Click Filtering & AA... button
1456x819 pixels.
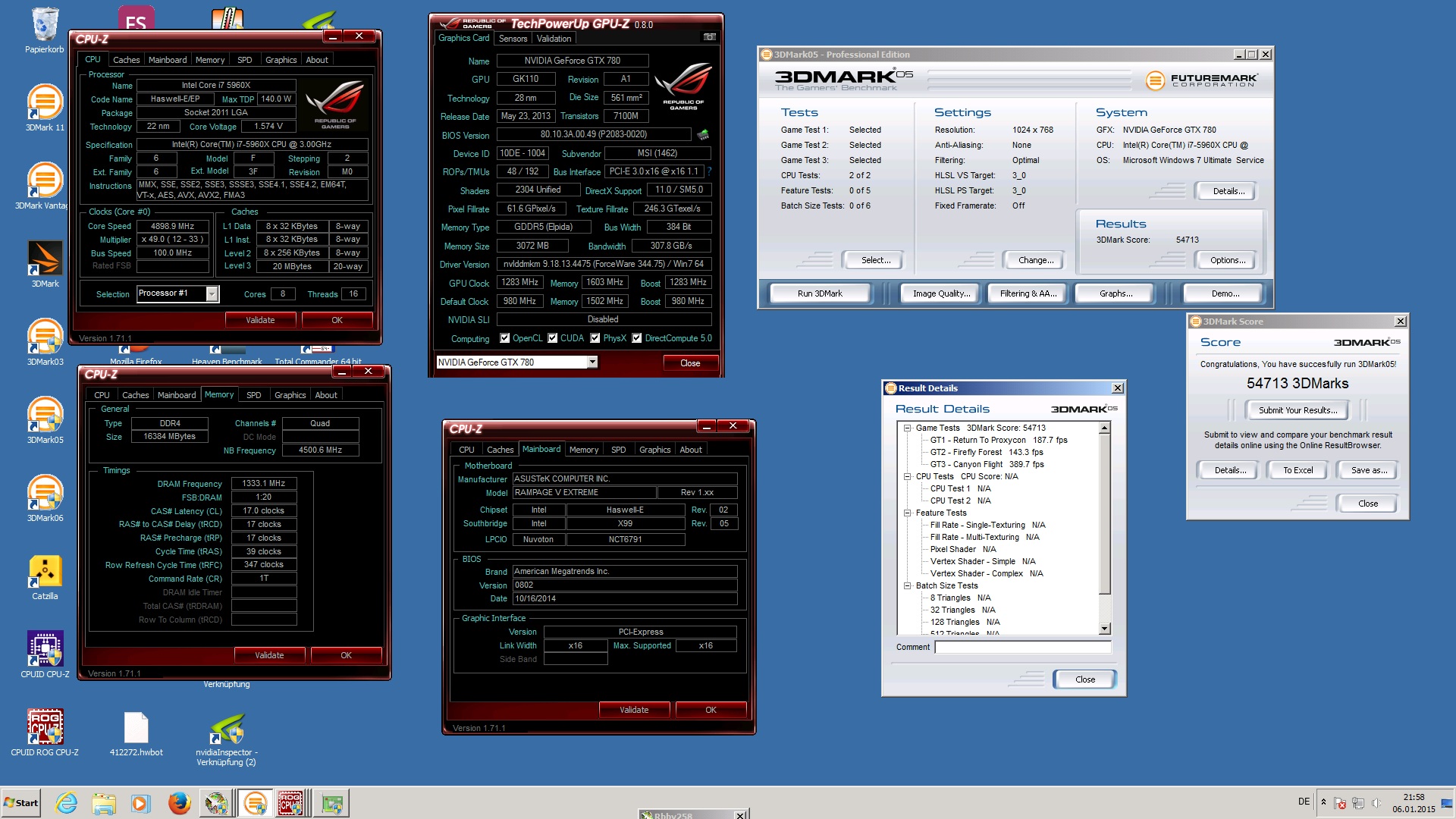tap(1028, 293)
